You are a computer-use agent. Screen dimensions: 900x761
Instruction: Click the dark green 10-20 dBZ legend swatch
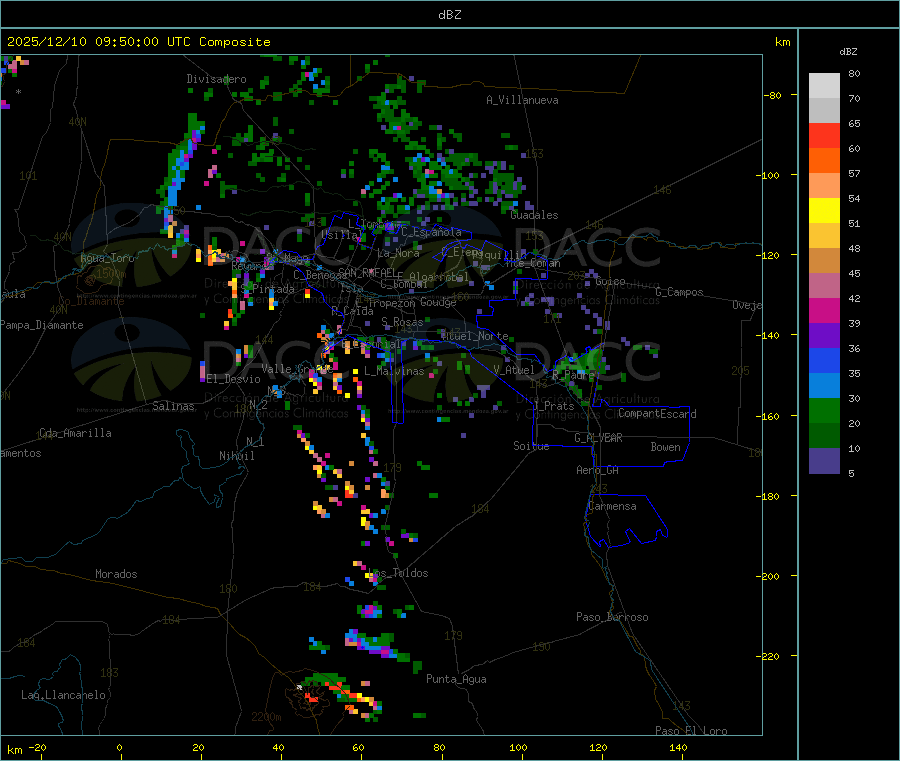(824, 435)
